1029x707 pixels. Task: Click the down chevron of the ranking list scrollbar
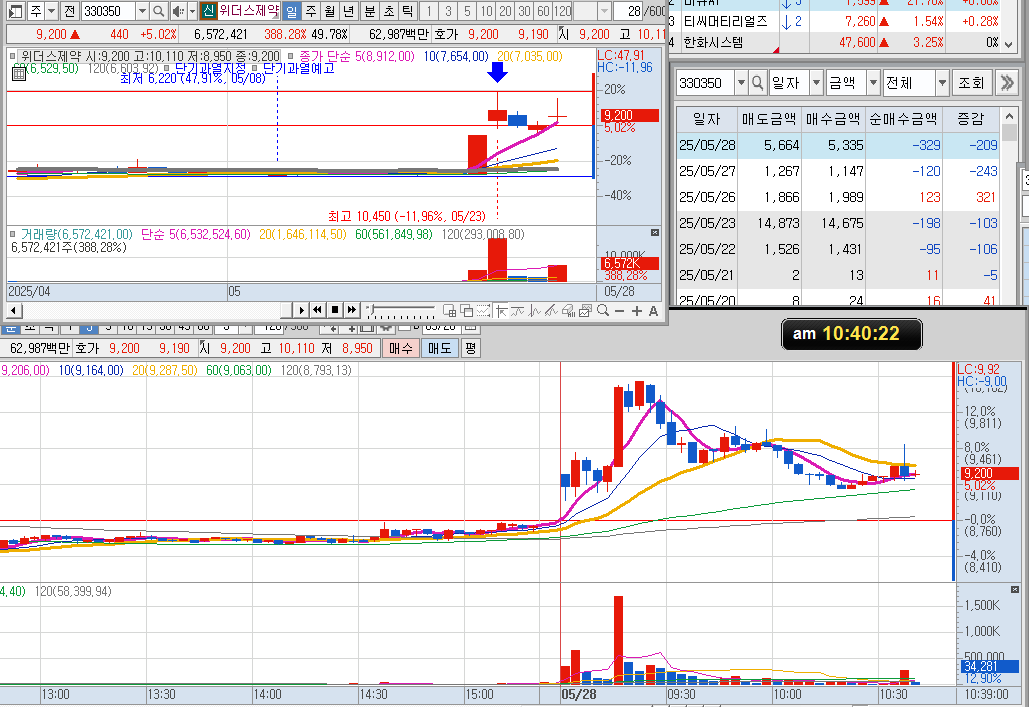pyautogui.click(x=1009, y=44)
